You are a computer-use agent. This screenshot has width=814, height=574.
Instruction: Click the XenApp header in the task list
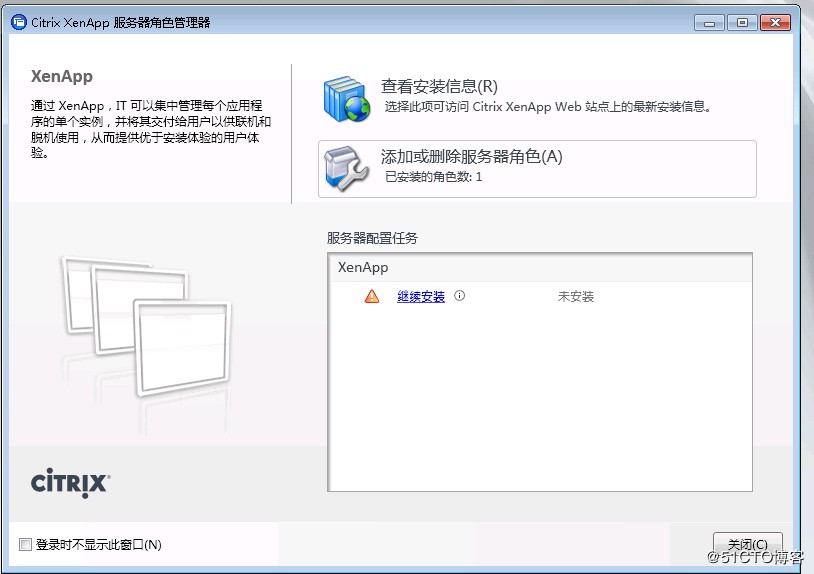pos(363,267)
